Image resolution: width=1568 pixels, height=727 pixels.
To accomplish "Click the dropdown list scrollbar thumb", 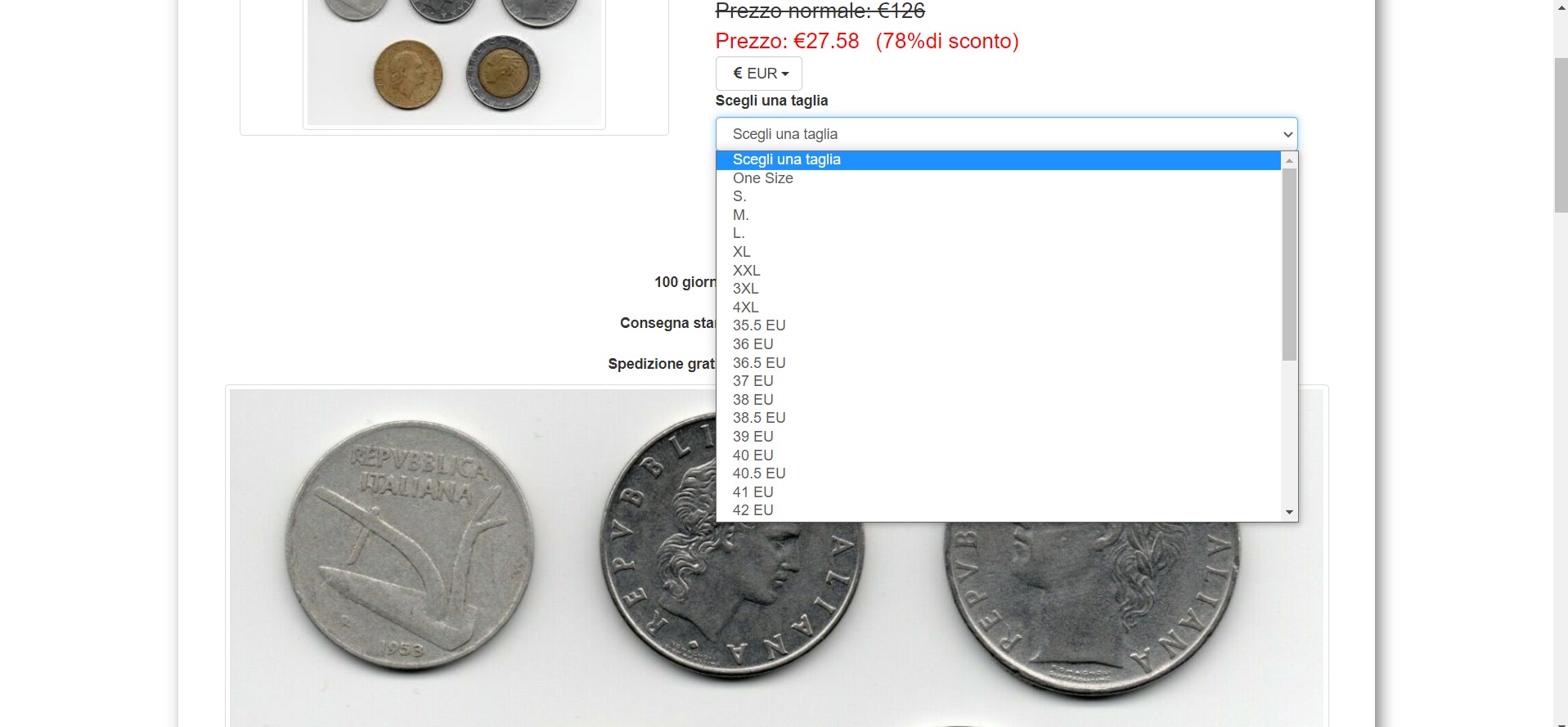I will (1289, 264).
